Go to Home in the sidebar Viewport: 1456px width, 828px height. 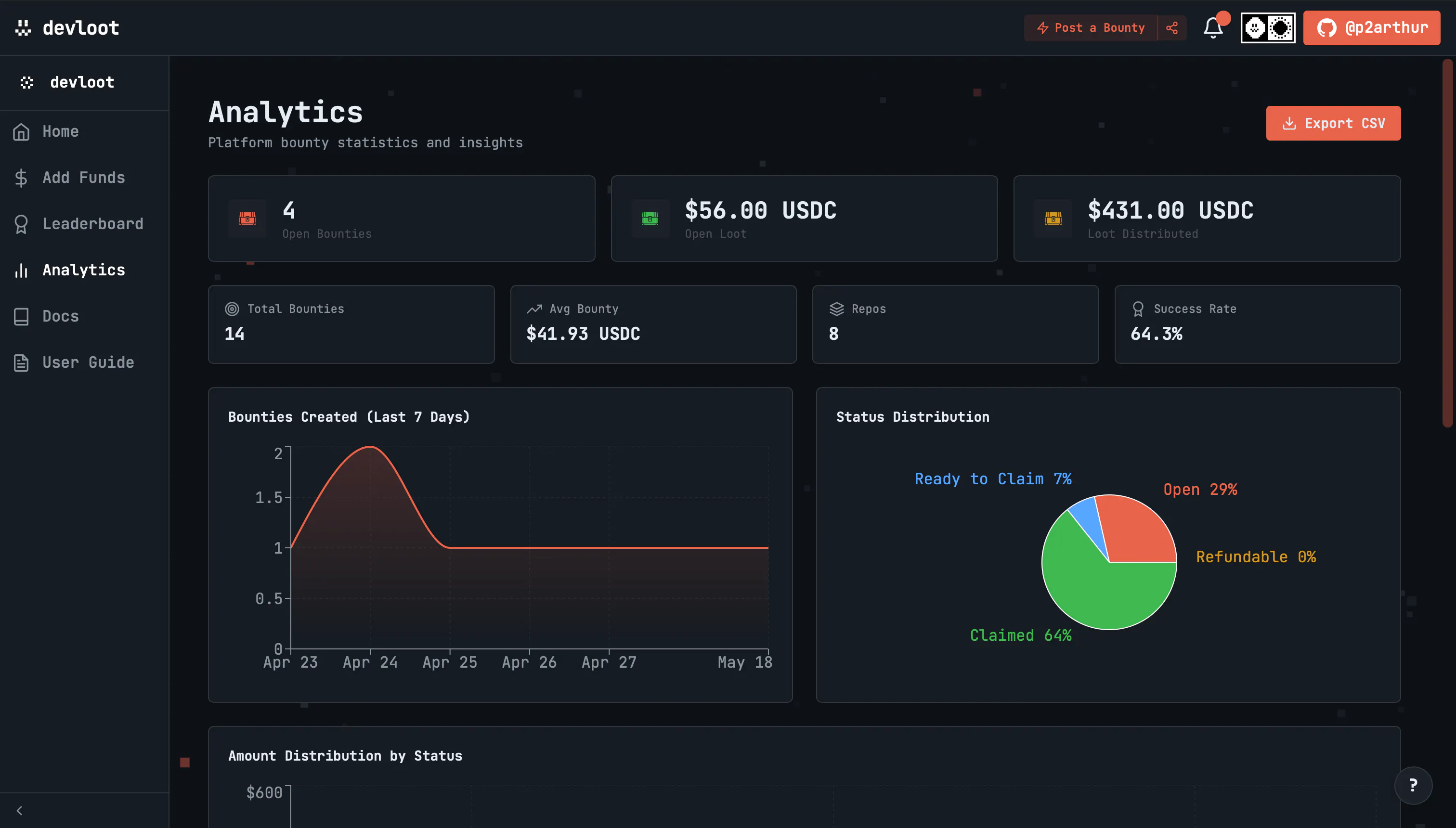(84, 131)
